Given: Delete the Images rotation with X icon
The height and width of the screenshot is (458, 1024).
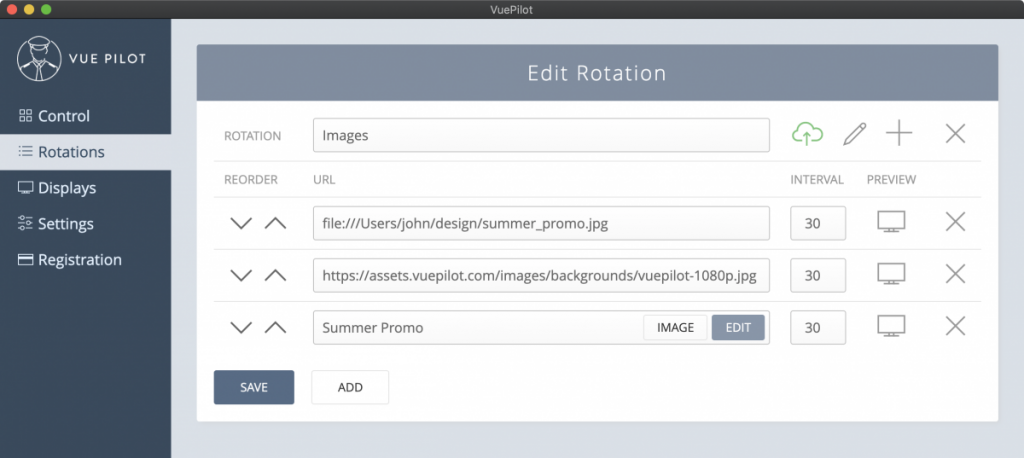Looking at the screenshot, I should [955, 133].
